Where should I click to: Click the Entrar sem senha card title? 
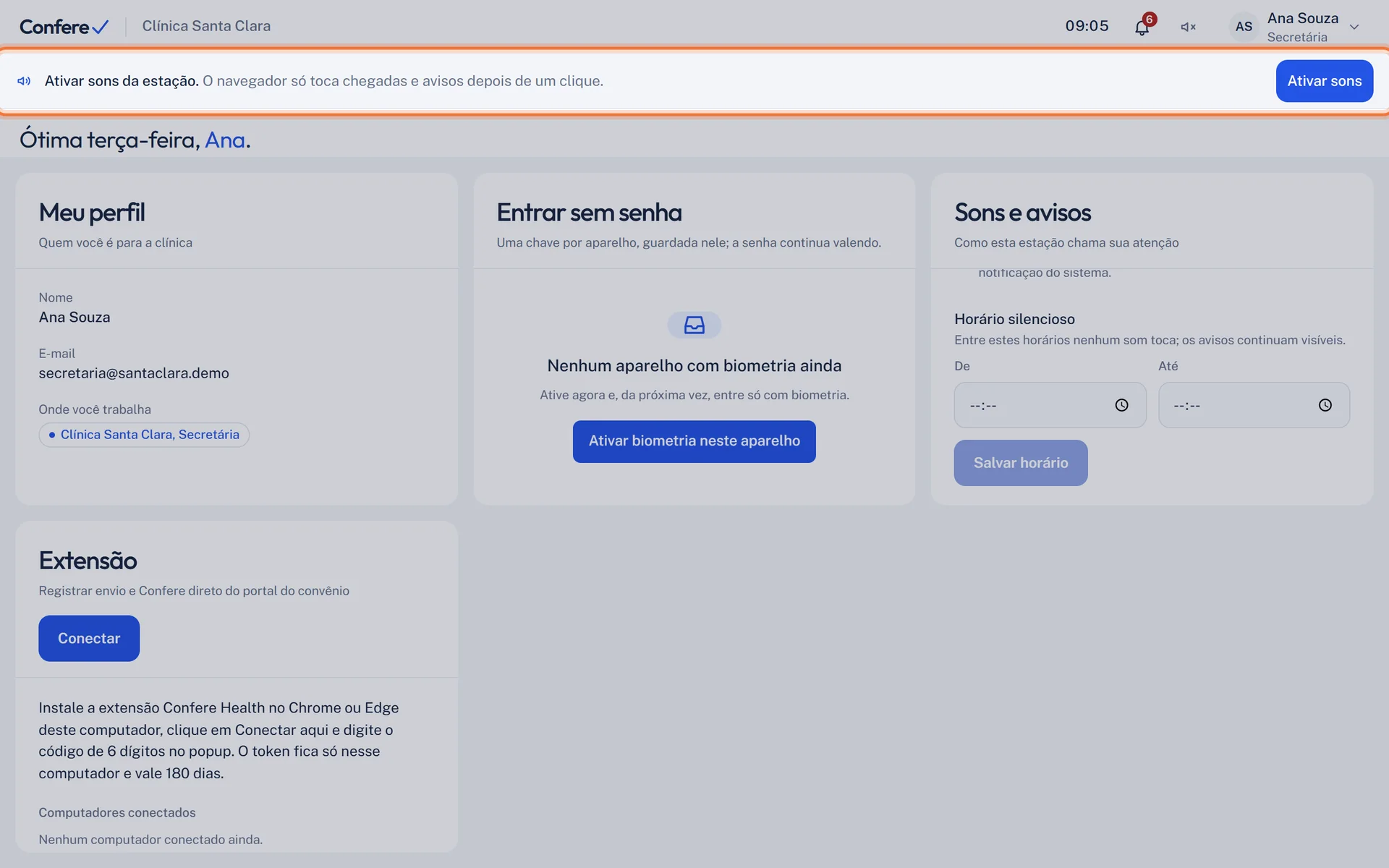click(589, 213)
